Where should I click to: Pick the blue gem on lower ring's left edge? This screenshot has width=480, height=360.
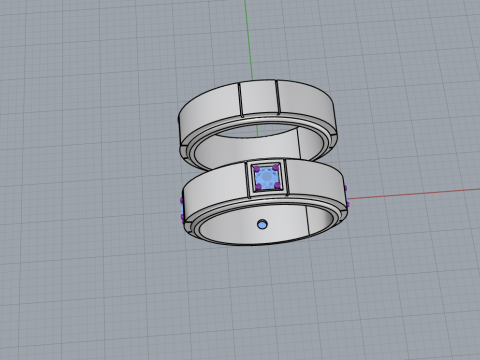click(x=182, y=209)
